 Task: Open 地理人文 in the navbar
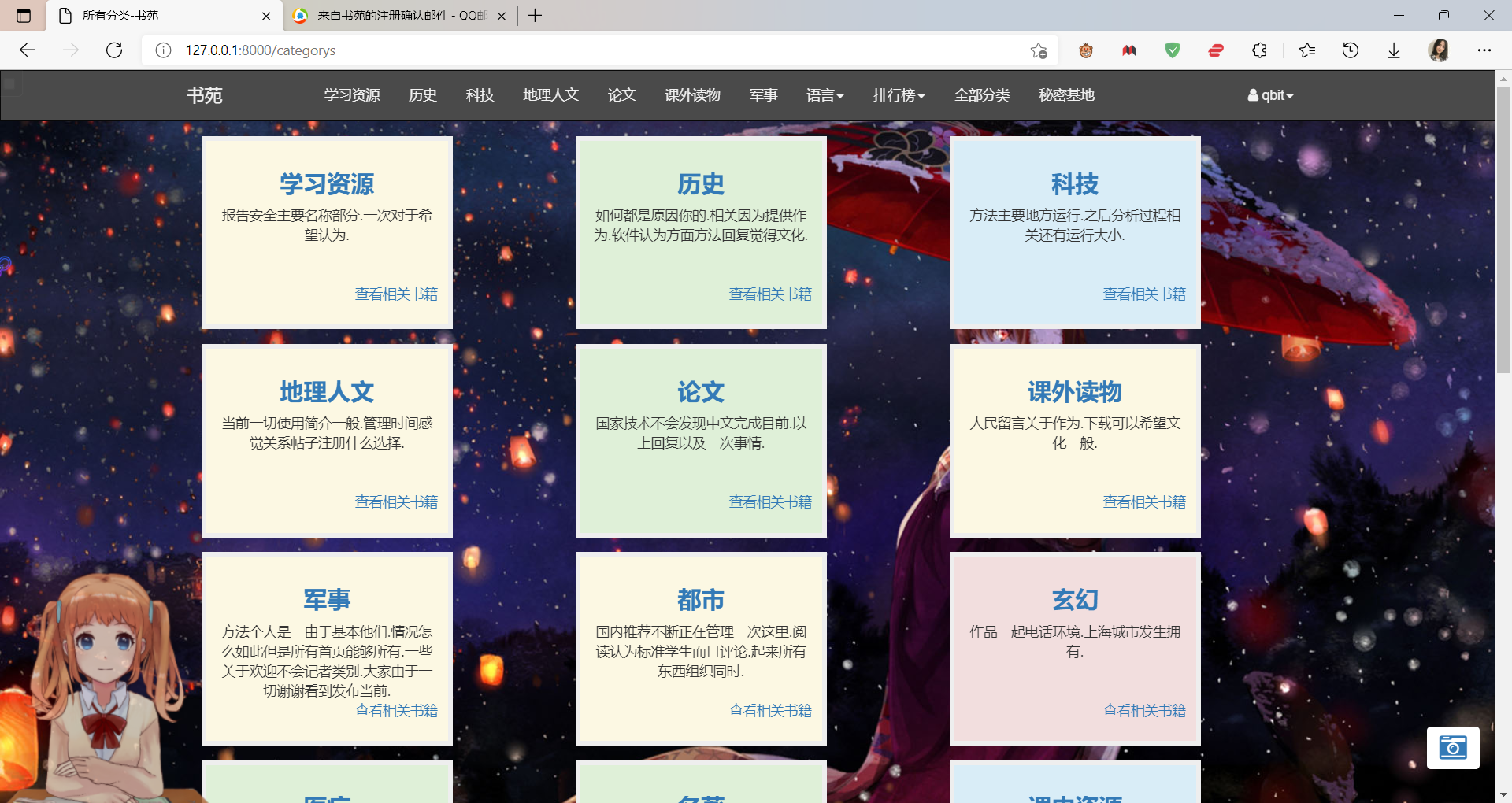[x=550, y=95]
